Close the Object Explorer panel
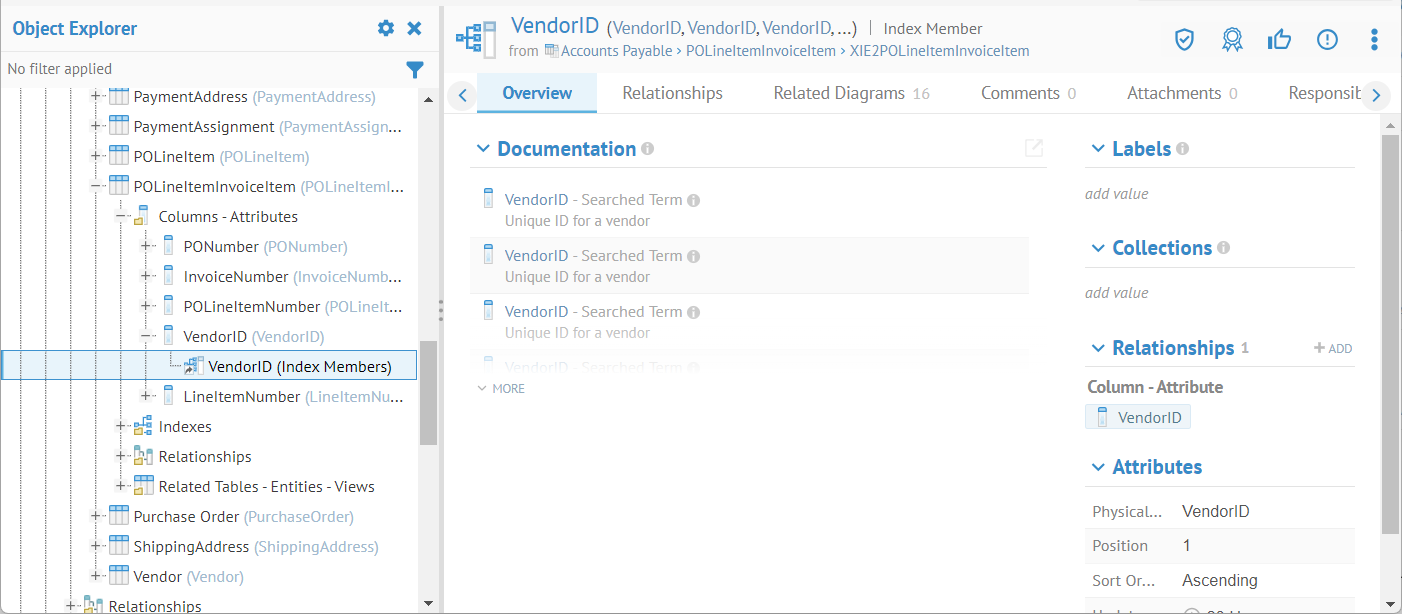This screenshot has width=1402, height=614. coord(414,29)
